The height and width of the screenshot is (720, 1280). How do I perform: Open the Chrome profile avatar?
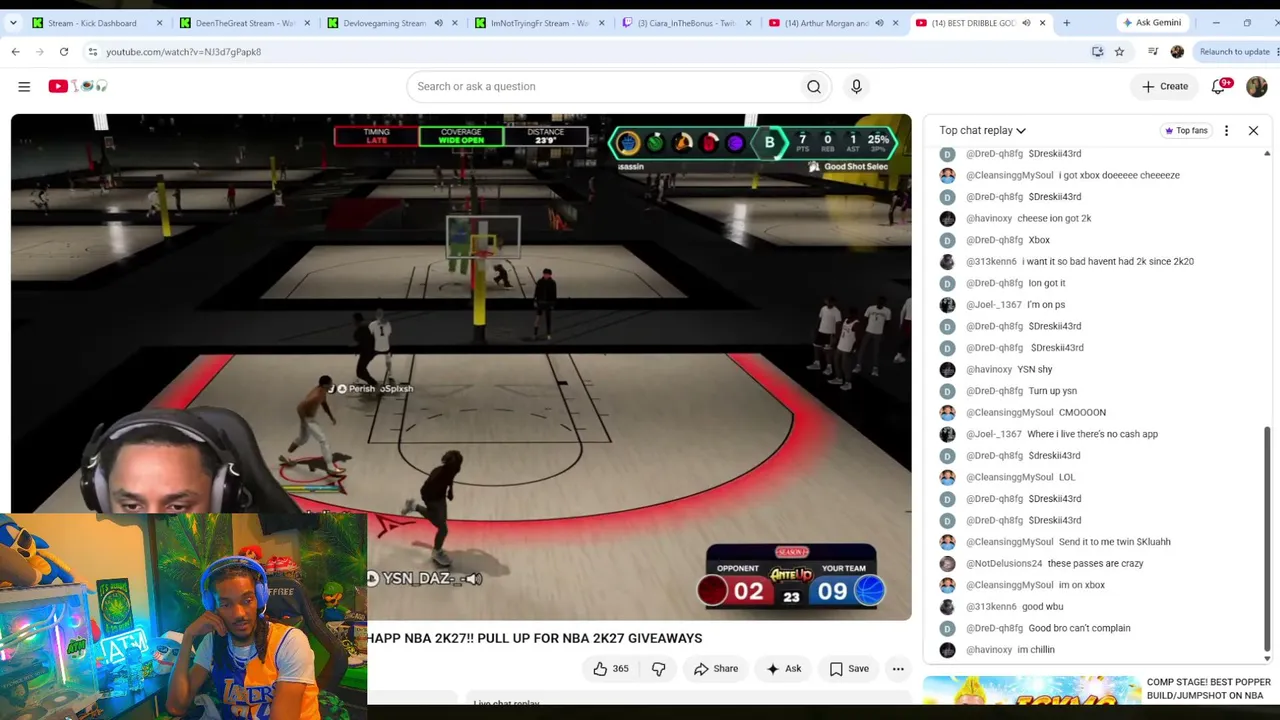pos(1177,52)
